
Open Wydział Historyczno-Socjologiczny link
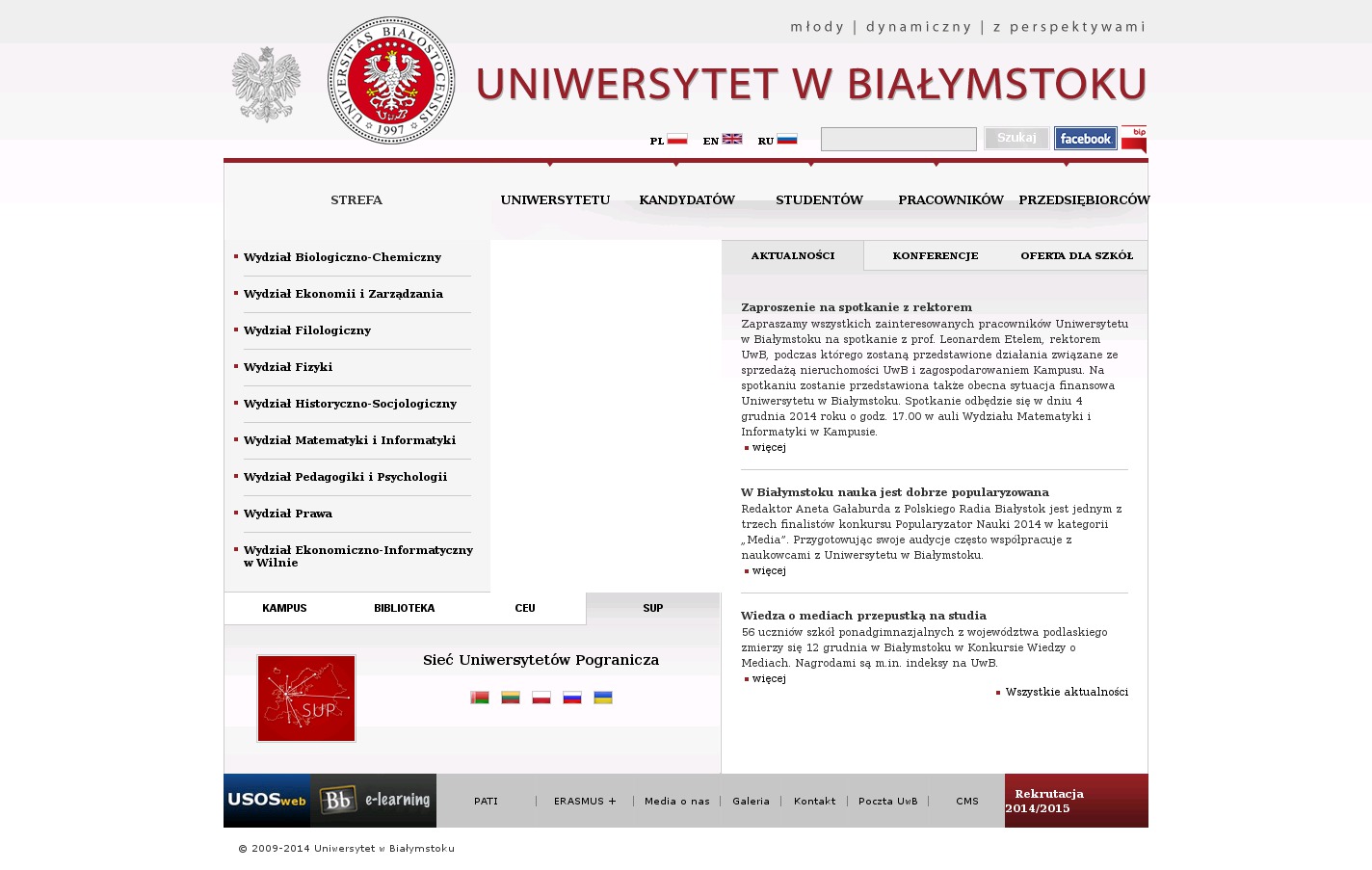350,404
